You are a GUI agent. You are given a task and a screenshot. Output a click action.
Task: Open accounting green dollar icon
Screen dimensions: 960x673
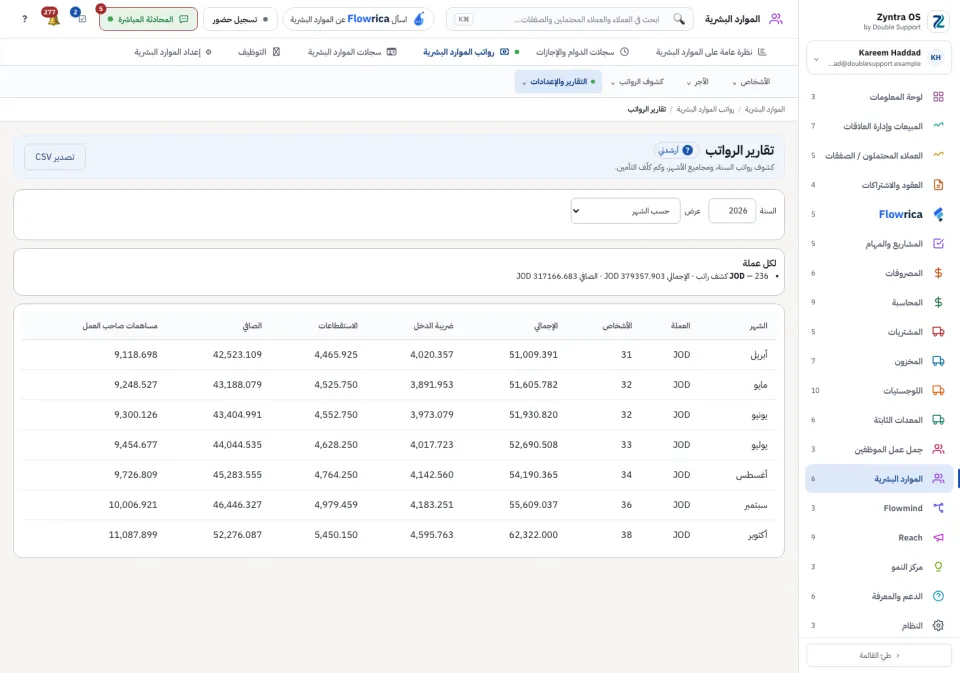coord(938,302)
